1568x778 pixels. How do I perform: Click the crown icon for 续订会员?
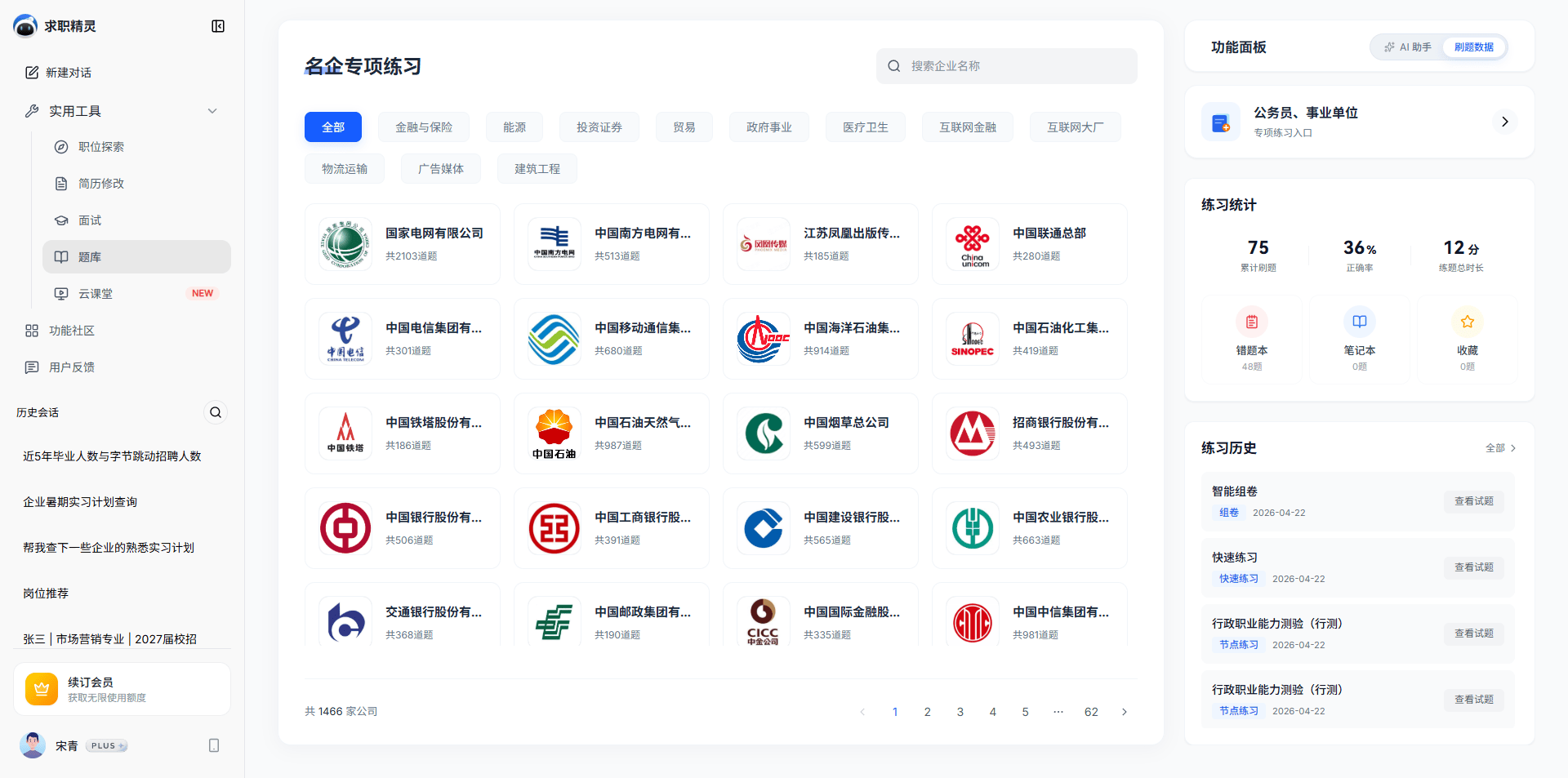pyautogui.click(x=42, y=689)
